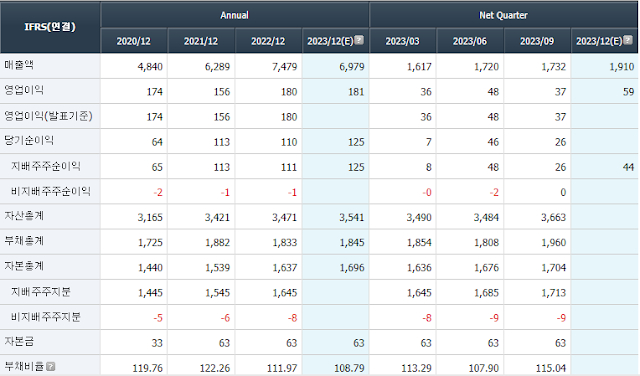Click 부채비율 estimate value 108.79
Image resolution: width=640 pixels, height=376 pixels.
pyautogui.click(x=349, y=368)
